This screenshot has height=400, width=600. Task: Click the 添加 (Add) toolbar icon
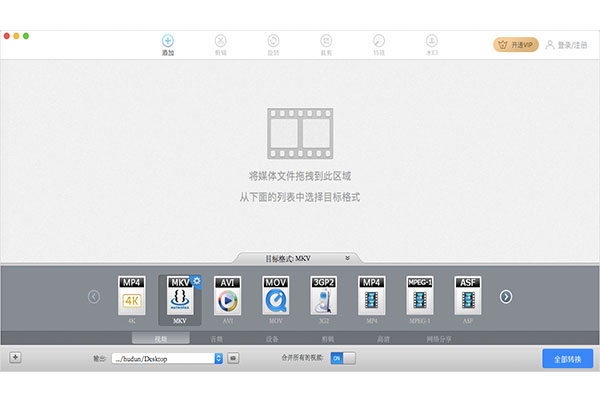tap(167, 42)
